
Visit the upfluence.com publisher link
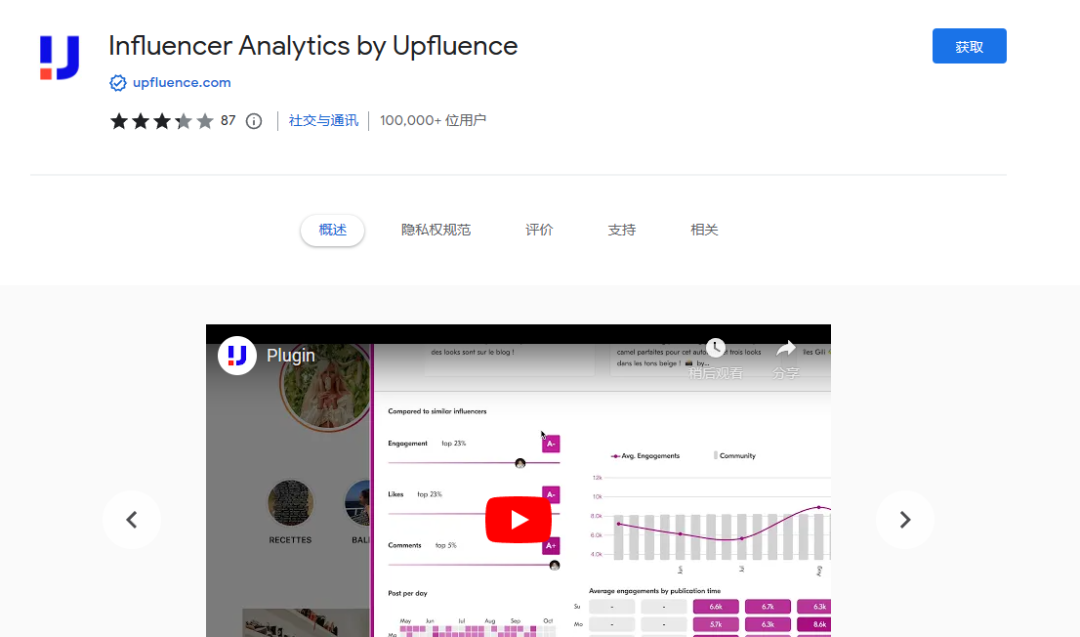pyautogui.click(x=180, y=83)
